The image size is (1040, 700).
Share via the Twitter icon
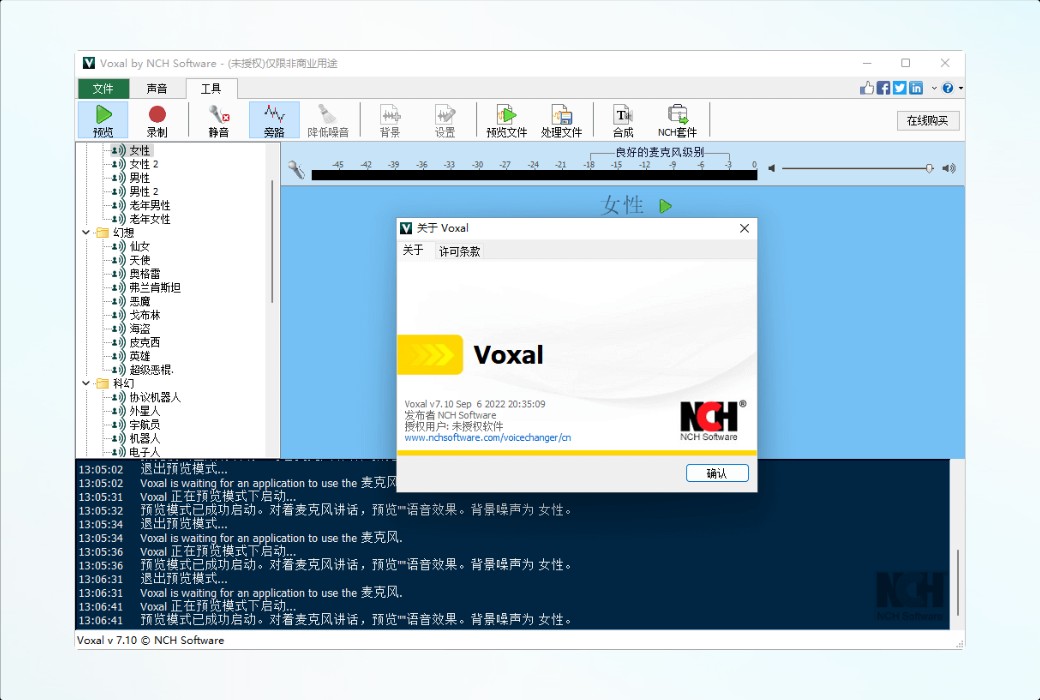tap(899, 88)
